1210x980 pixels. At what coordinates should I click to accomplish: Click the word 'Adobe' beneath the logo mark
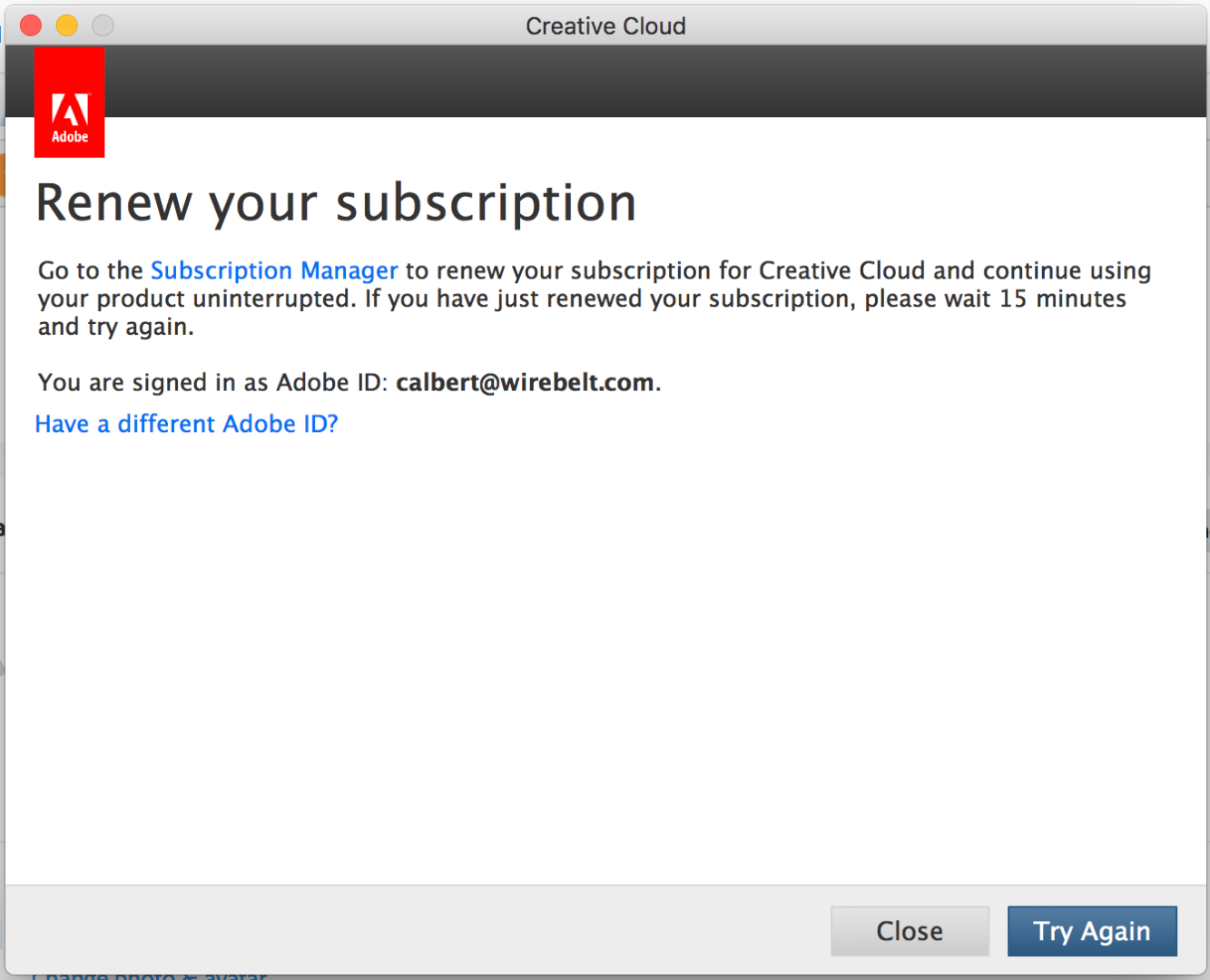click(x=70, y=137)
